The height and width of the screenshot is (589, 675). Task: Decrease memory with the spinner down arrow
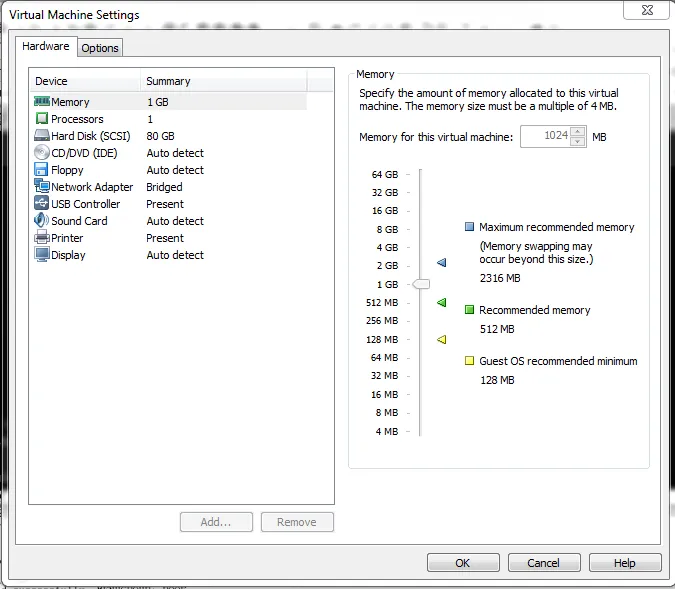click(x=578, y=142)
